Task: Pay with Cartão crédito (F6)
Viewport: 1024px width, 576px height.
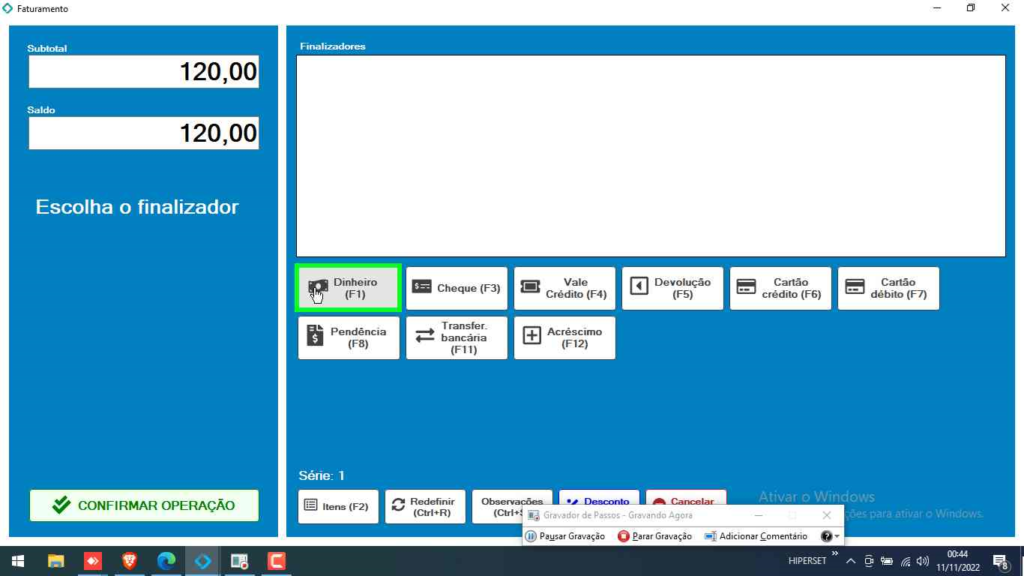Action: click(x=780, y=288)
